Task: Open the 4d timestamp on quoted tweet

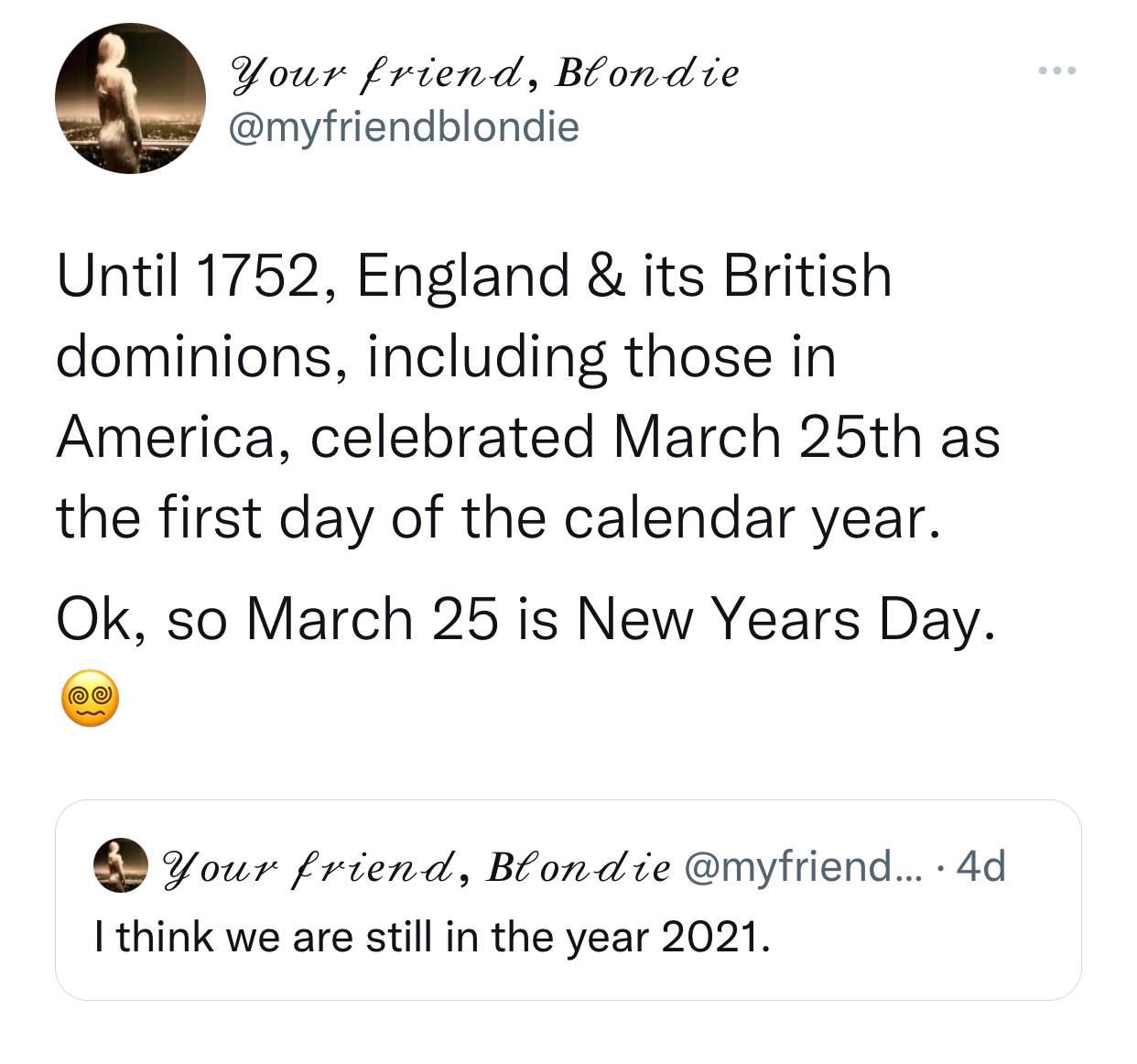Action: (x=980, y=865)
